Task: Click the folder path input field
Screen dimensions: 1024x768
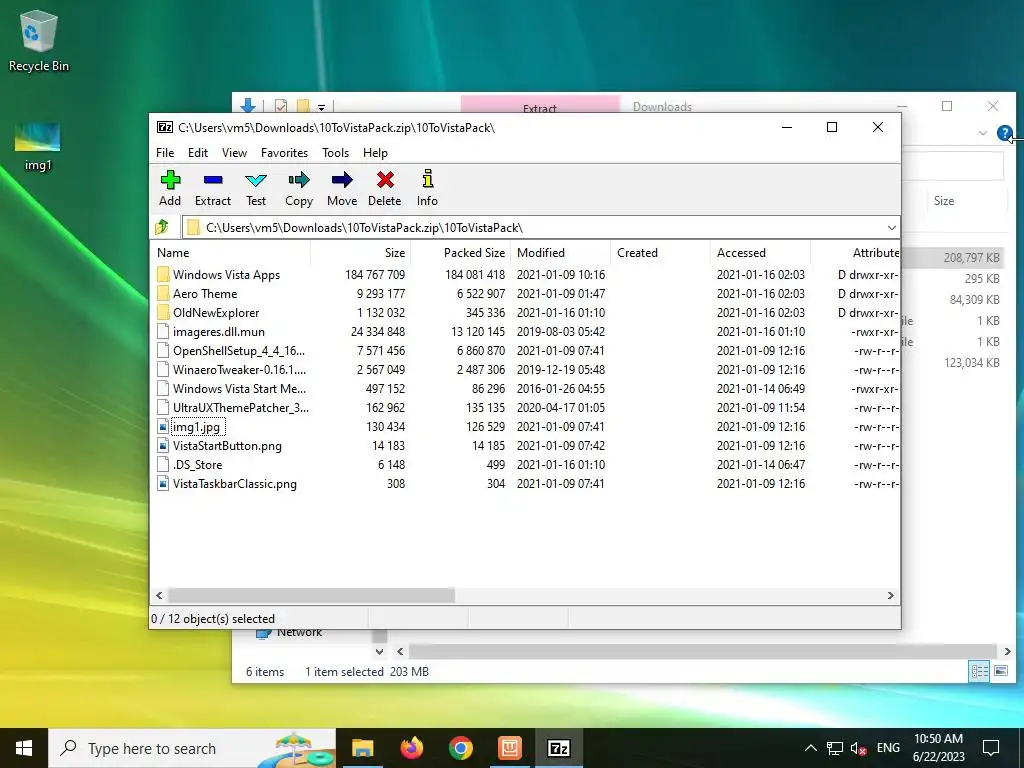Action: coord(541,227)
